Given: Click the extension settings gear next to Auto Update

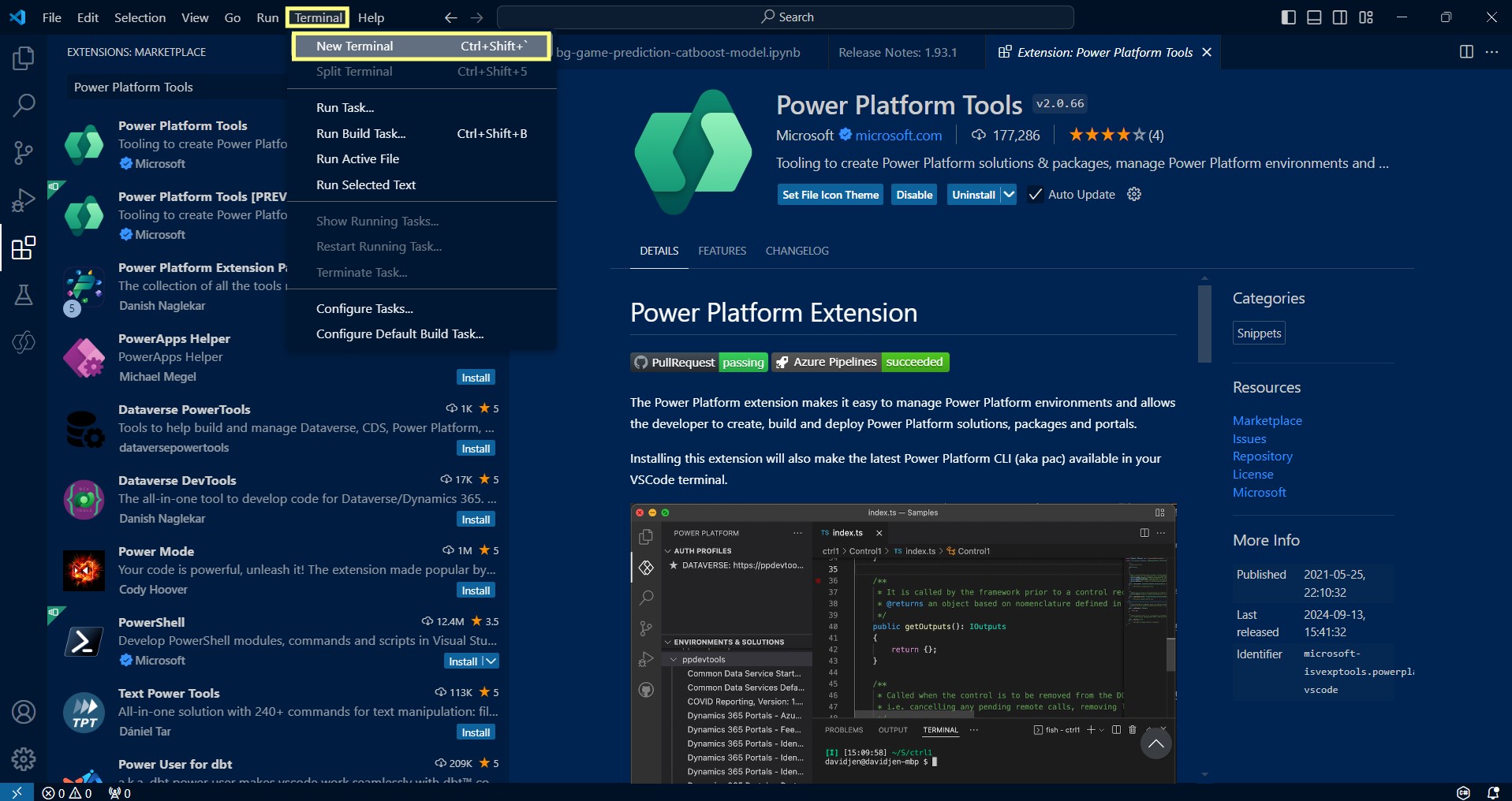Looking at the screenshot, I should 1134,195.
